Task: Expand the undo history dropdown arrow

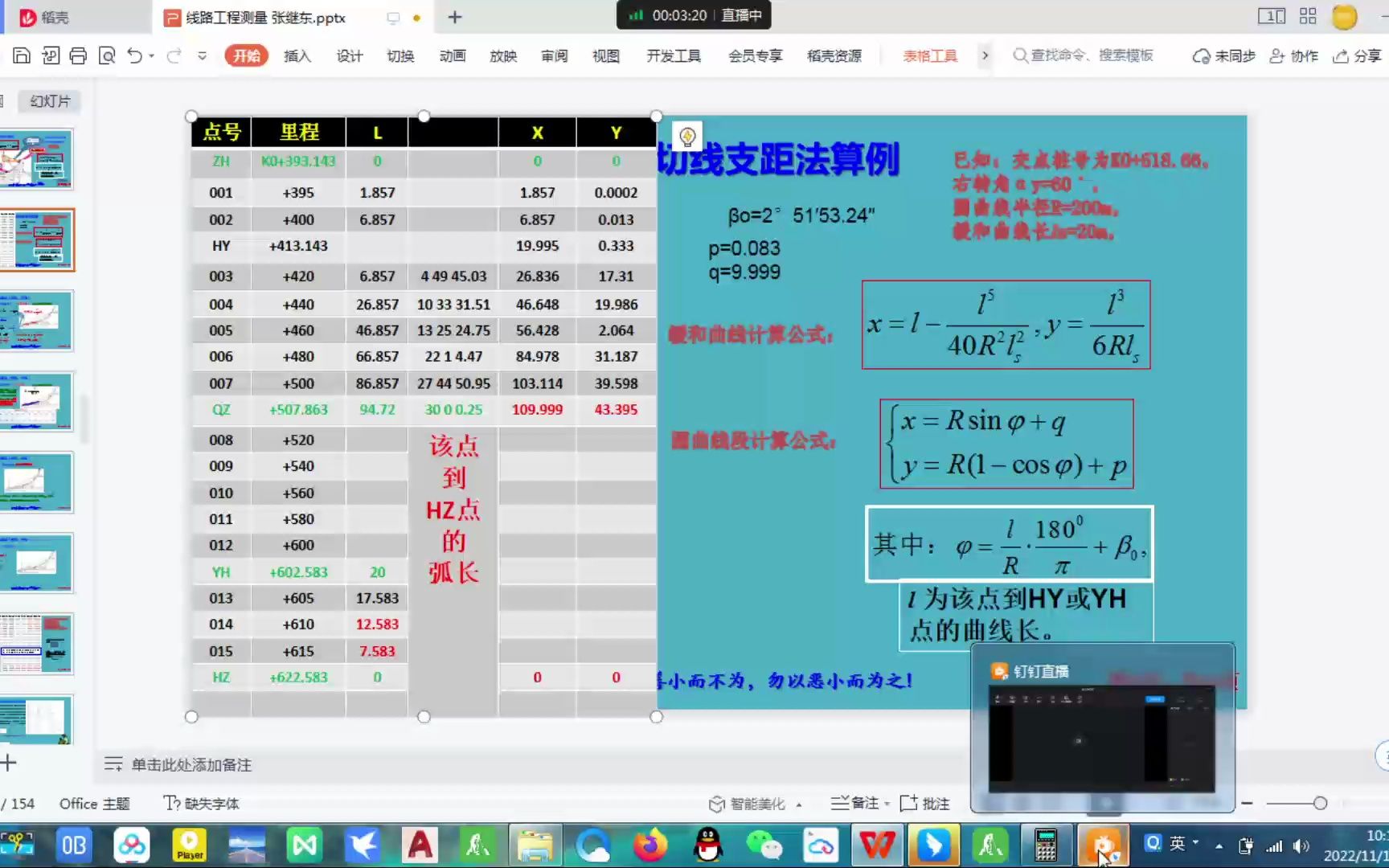Action: tap(151, 56)
